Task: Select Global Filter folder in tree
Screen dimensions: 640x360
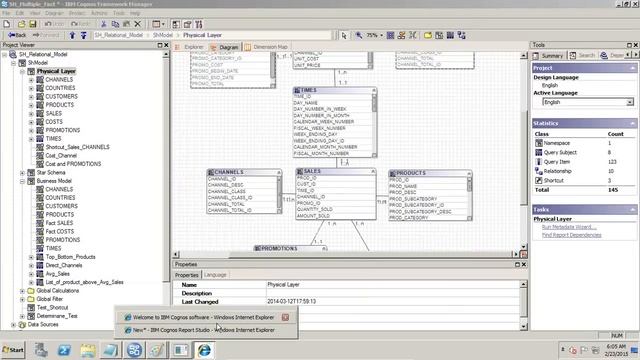Action: [49, 299]
